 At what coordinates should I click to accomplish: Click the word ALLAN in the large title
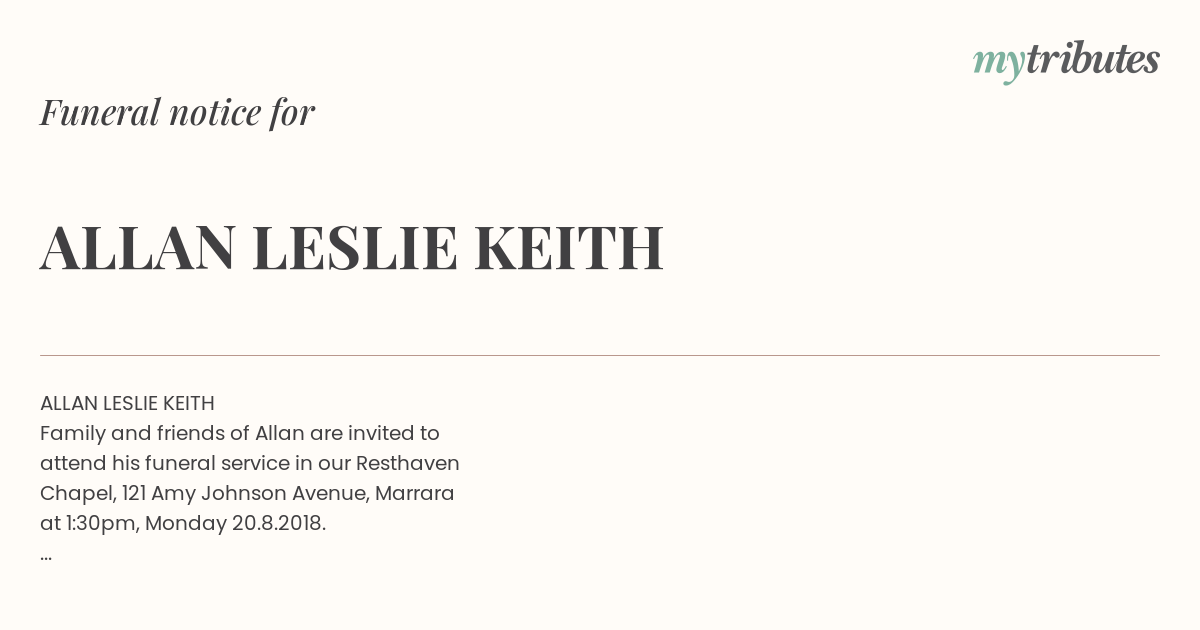(138, 248)
